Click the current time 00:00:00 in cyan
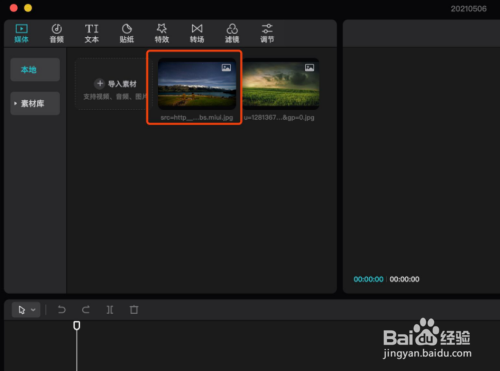 368,279
